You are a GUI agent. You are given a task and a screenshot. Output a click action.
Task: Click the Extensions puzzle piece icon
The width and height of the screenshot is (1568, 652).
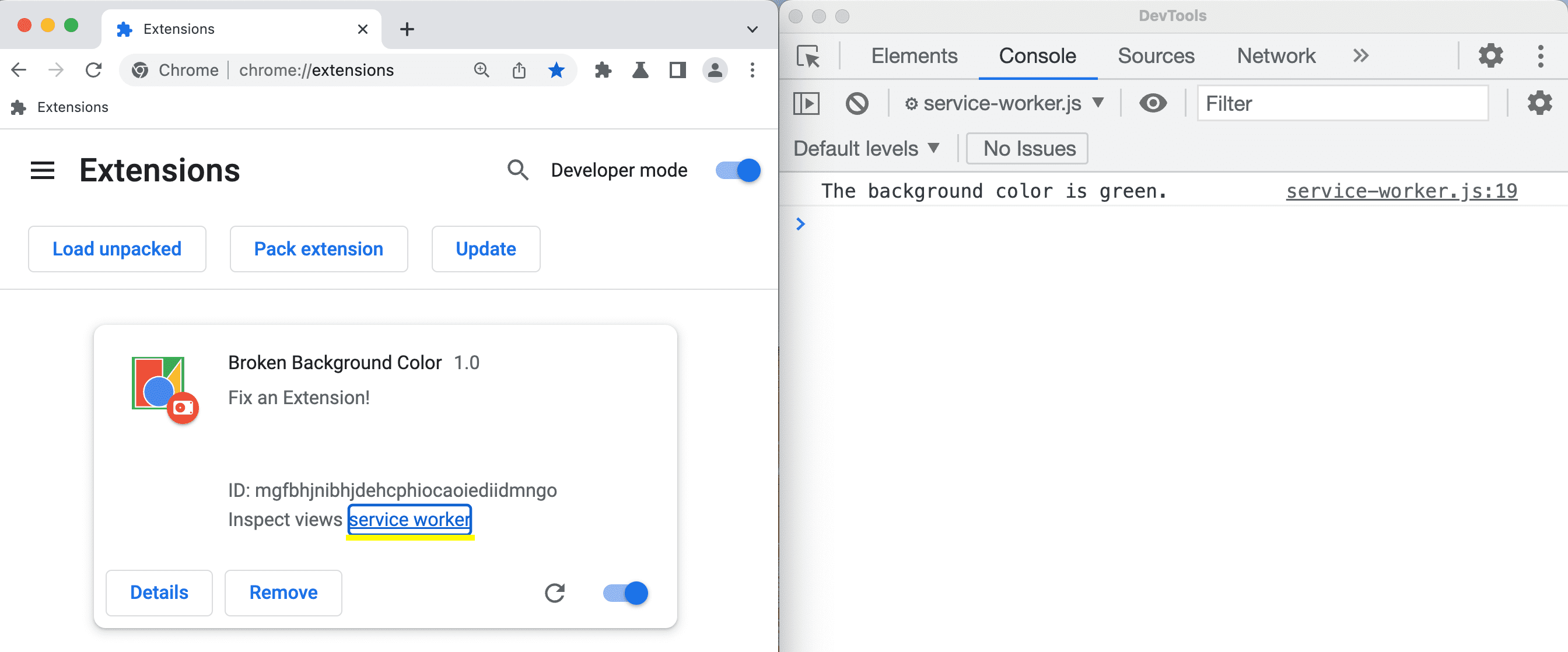603,70
